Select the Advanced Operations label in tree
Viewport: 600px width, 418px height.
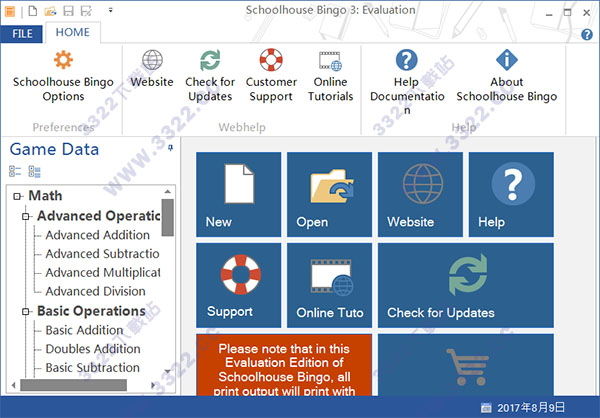(x=99, y=216)
